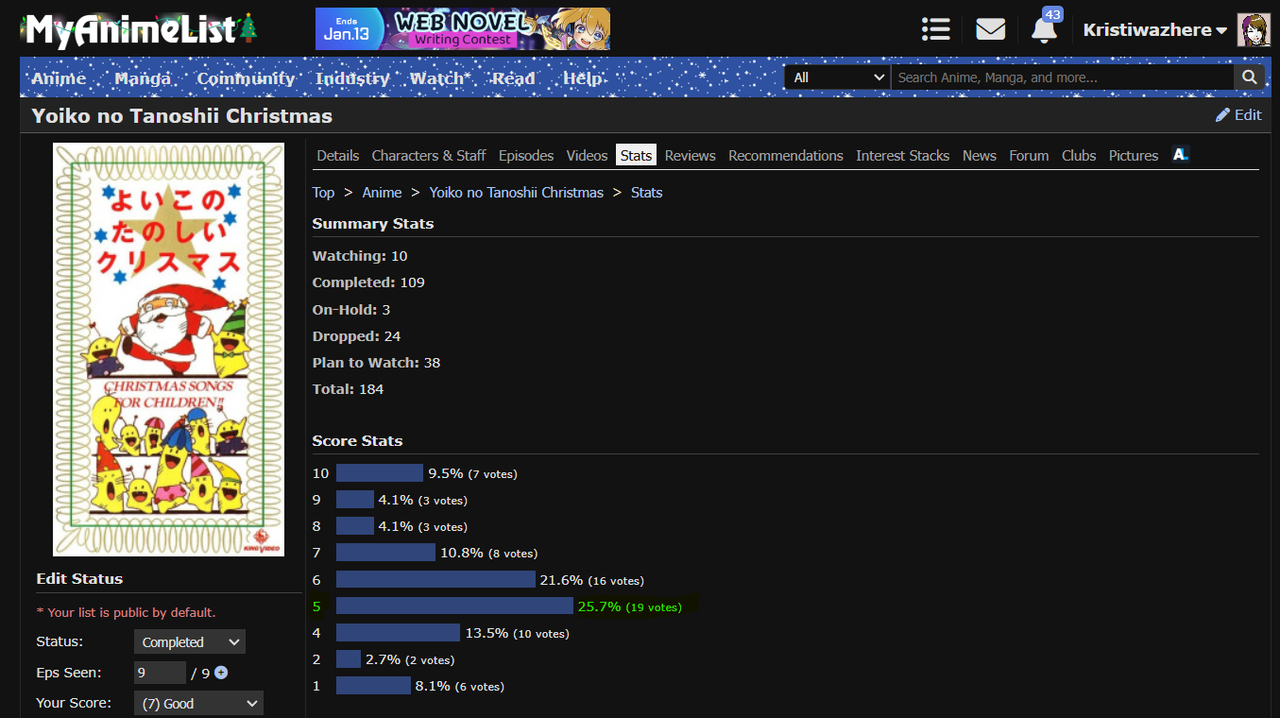Switch to the Videos tab
Screen dimensions: 1280x718
click(587, 155)
